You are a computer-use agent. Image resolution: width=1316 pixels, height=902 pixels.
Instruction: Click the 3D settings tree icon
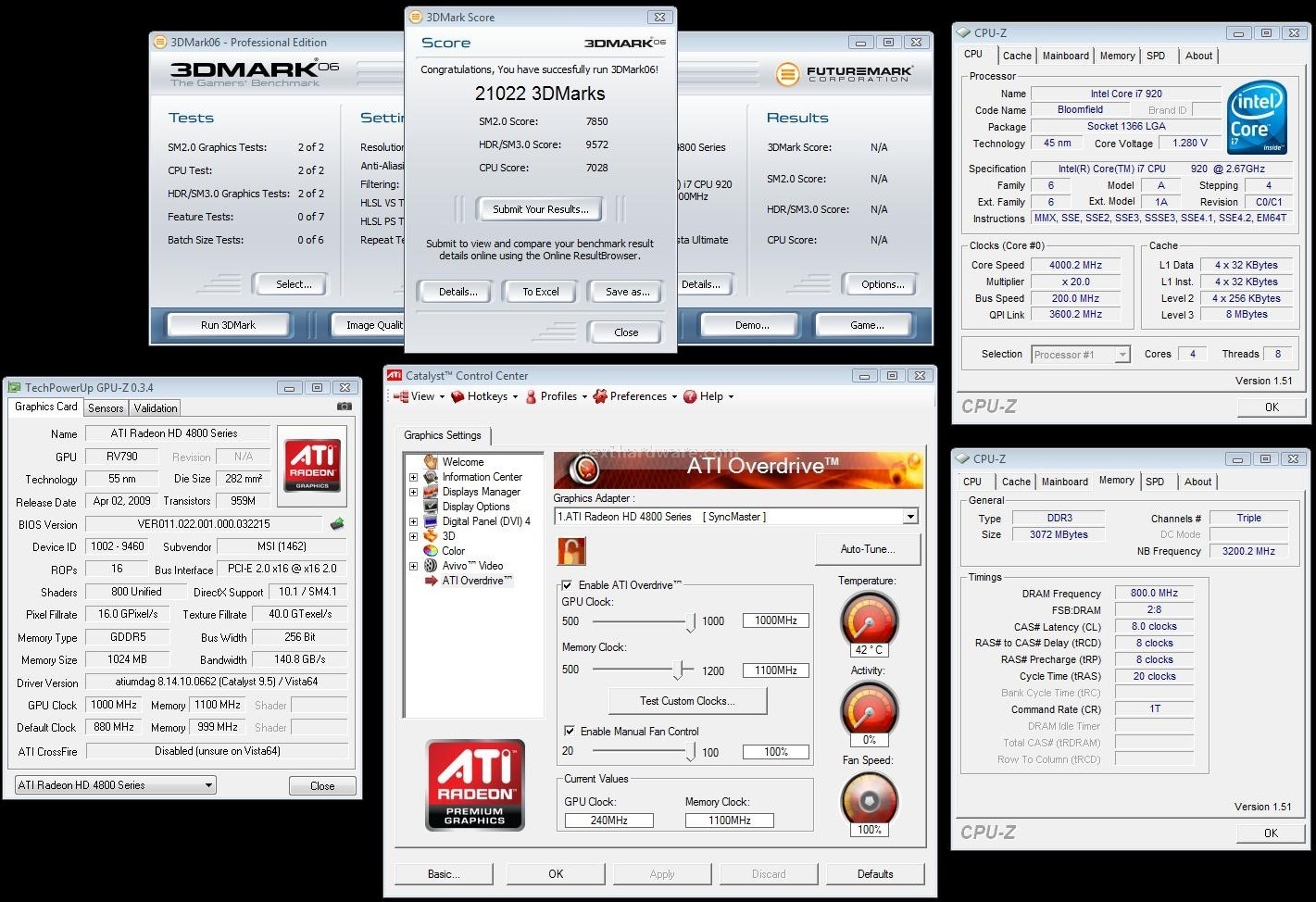(x=431, y=535)
